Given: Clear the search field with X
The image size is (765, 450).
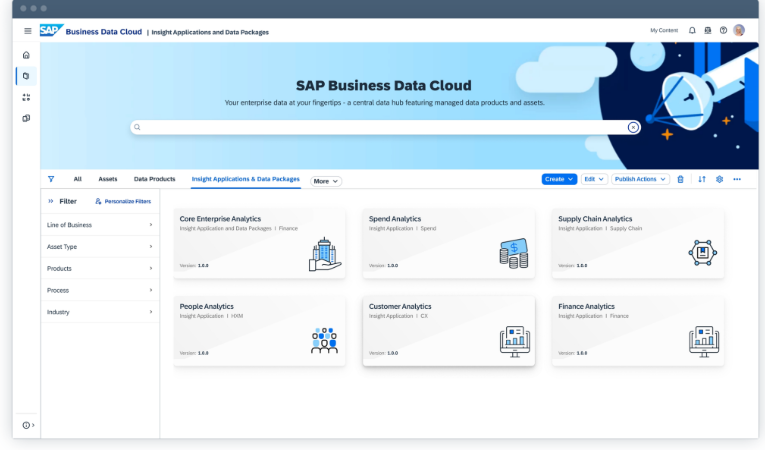Looking at the screenshot, I should [633, 127].
